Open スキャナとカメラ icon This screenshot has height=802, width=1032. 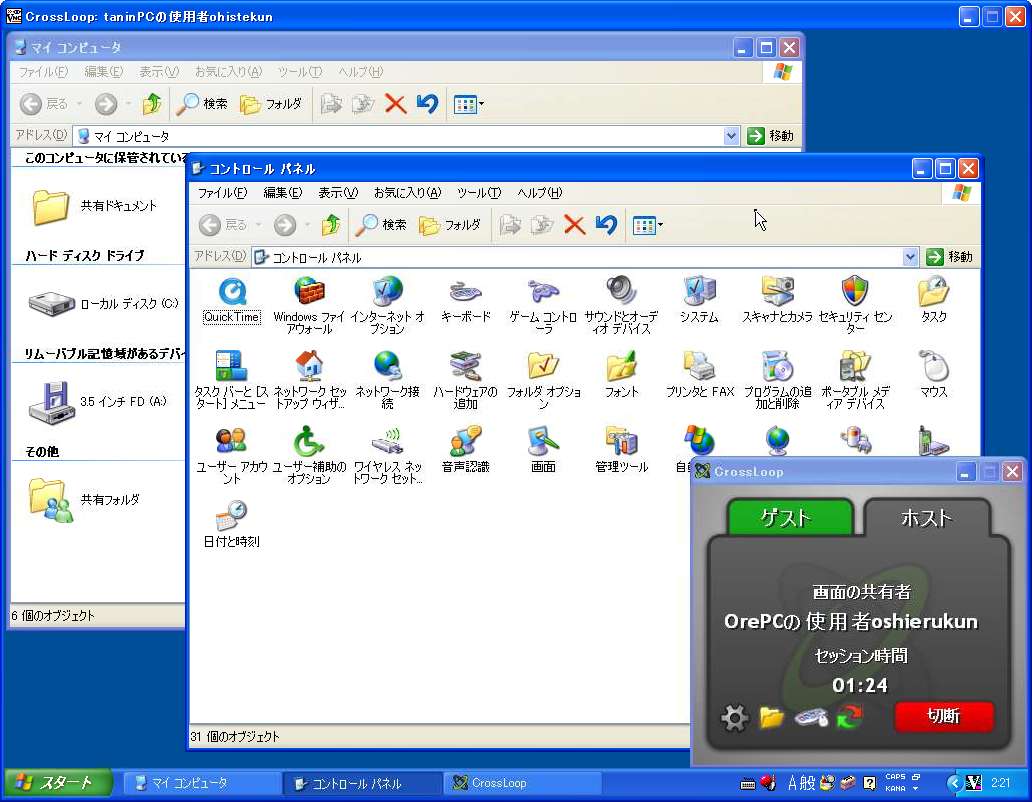point(777,292)
